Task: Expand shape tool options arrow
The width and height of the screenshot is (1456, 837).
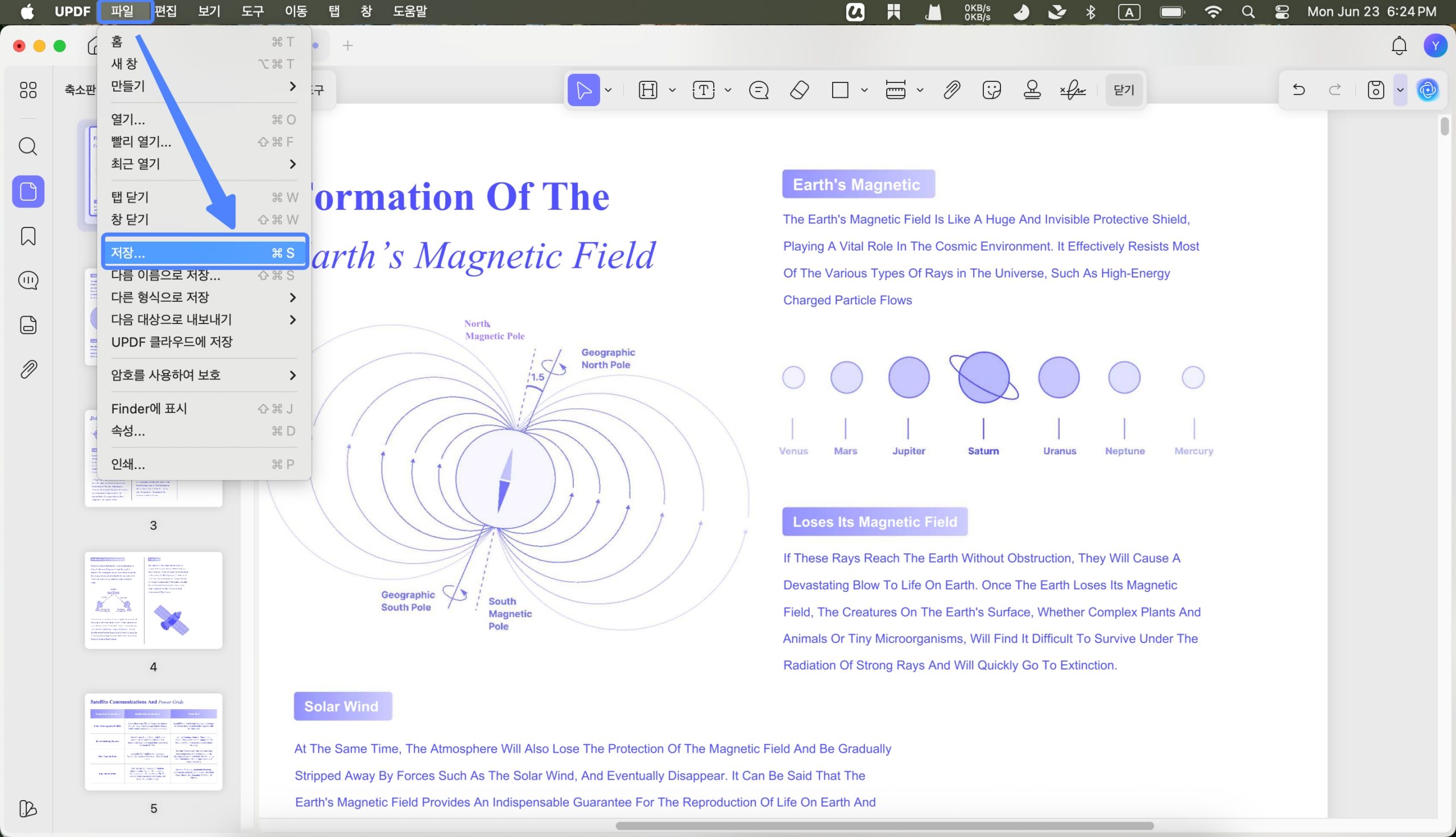Action: coord(864,90)
